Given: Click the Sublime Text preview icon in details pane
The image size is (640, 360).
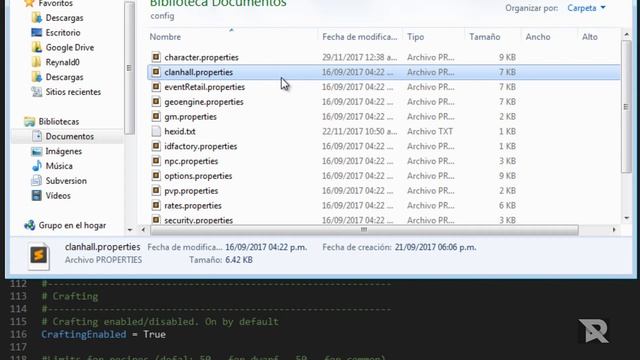Looking at the screenshot, I should click(39, 256).
